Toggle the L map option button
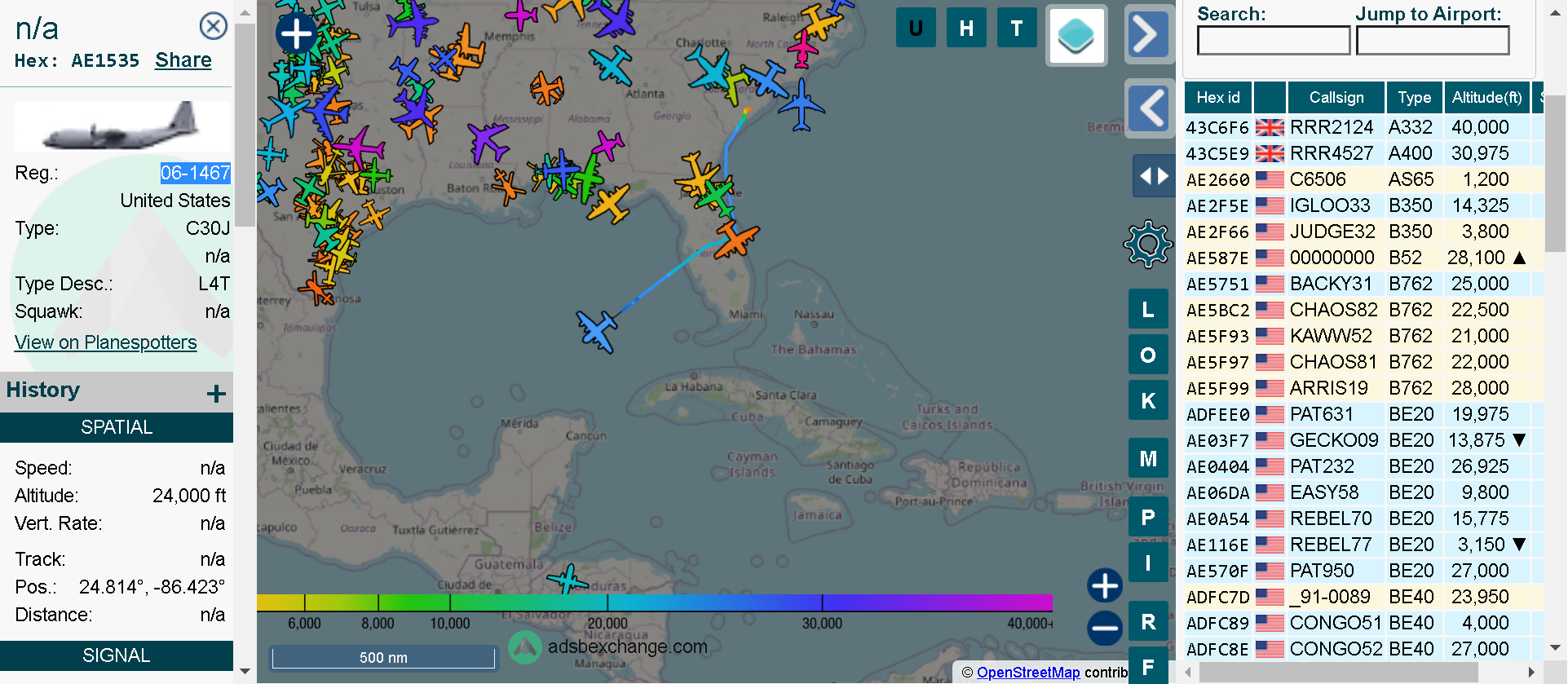The height and width of the screenshot is (684, 1568). click(x=1148, y=310)
